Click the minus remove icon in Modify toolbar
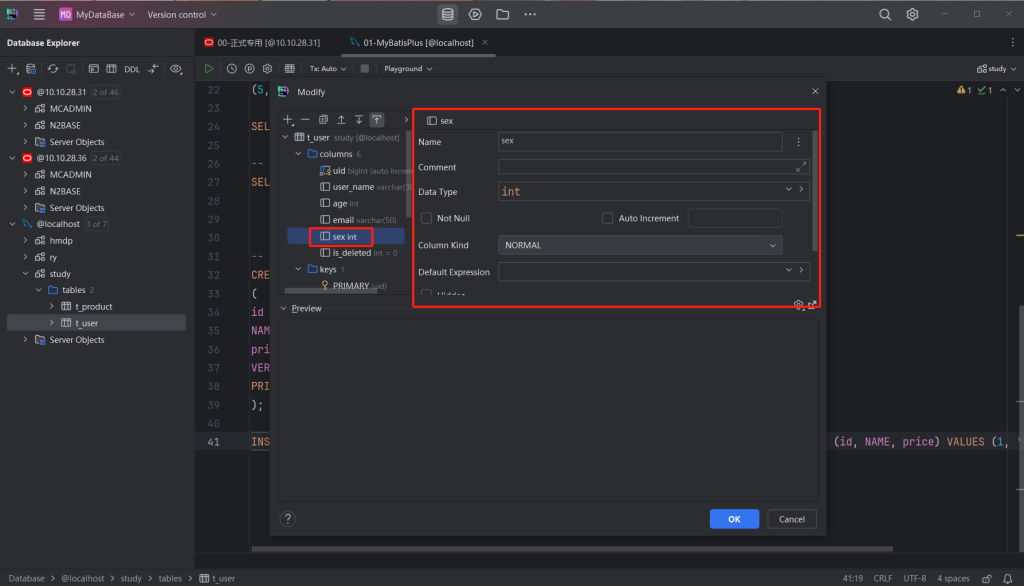Viewport: 1024px width, 586px height. [306, 119]
